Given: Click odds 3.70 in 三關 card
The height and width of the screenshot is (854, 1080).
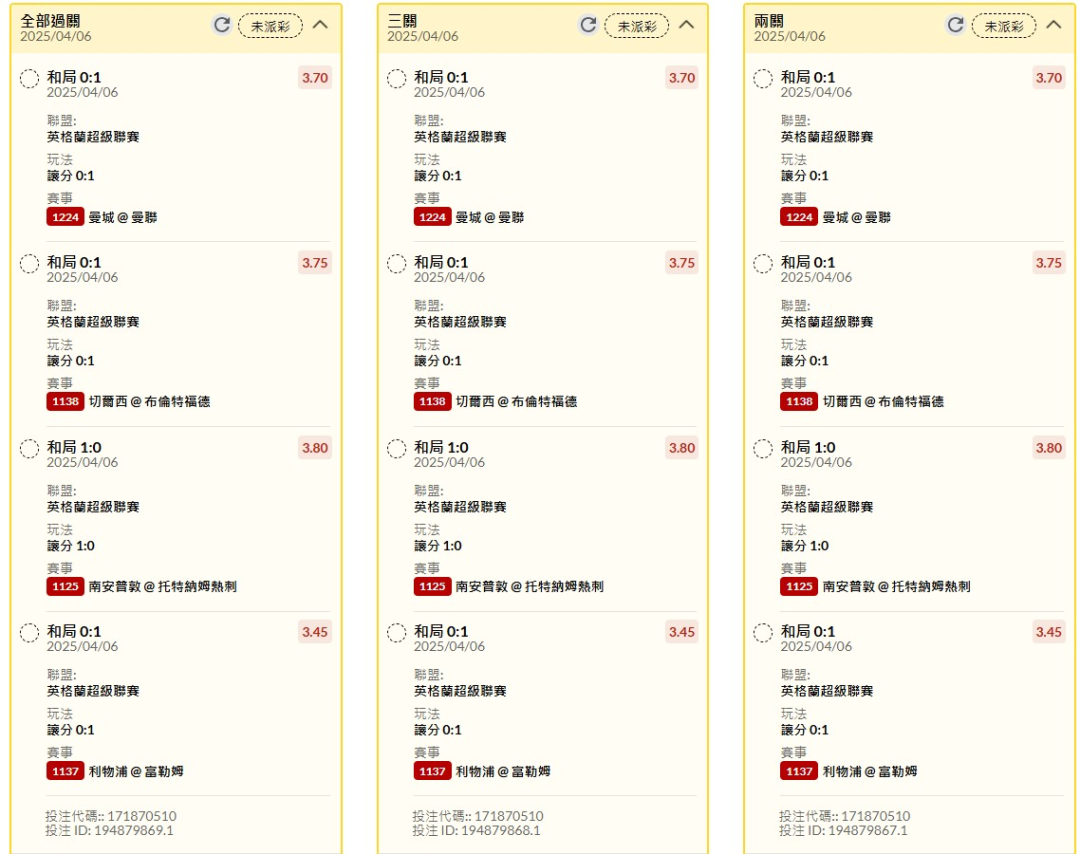Looking at the screenshot, I should pos(682,78).
